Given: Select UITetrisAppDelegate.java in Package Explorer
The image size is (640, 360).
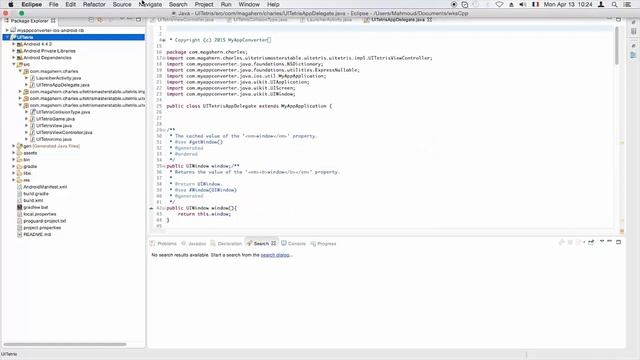Looking at the screenshot, I should (x=62, y=85).
